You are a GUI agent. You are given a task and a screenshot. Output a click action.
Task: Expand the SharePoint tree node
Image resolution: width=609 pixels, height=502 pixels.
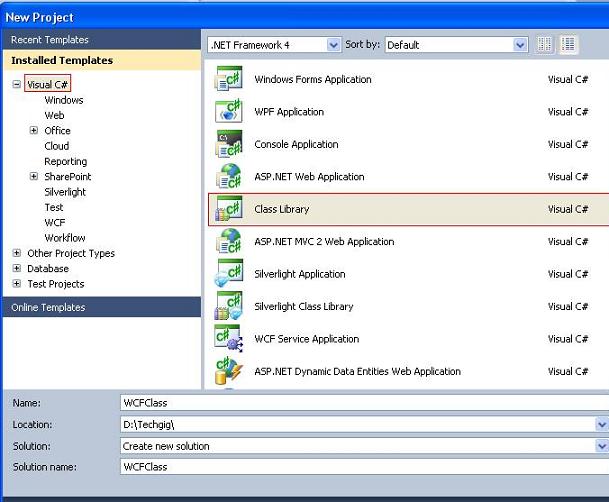[x=34, y=176]
